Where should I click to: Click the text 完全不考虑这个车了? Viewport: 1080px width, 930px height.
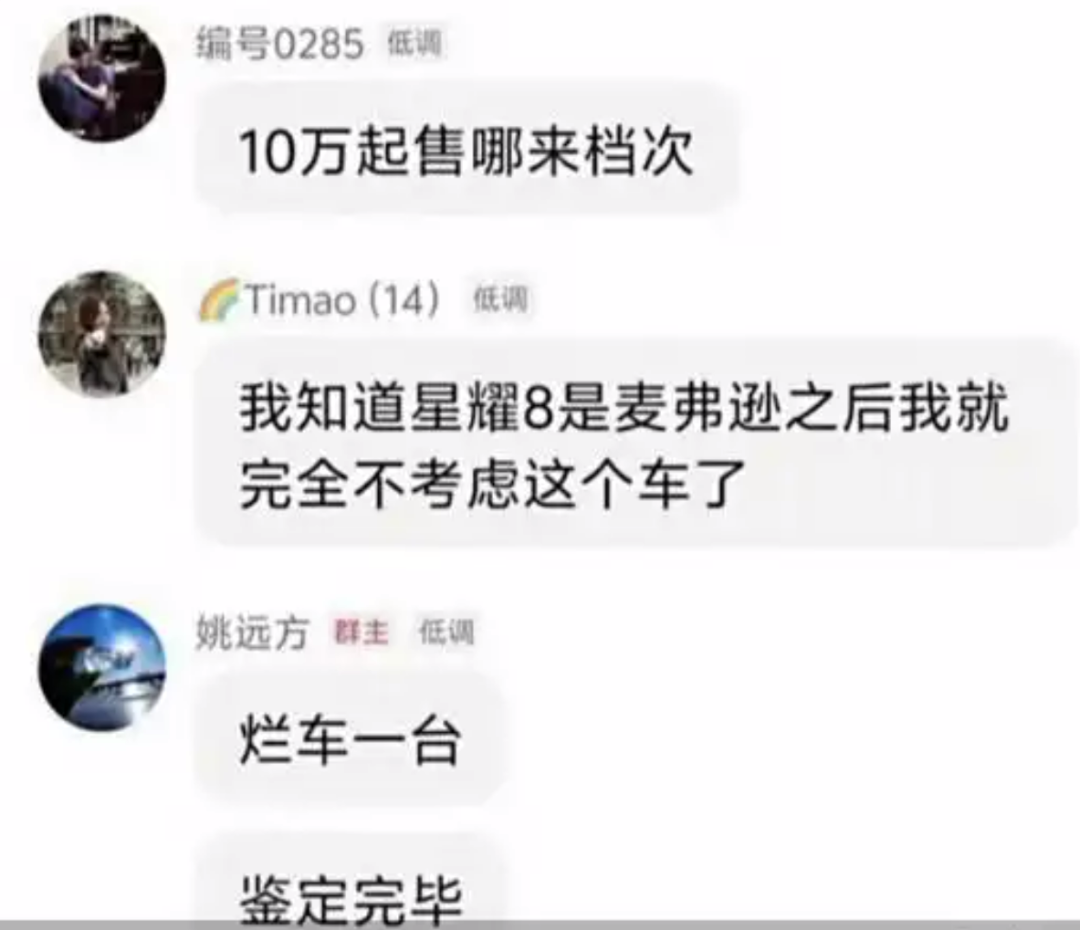pyautogui.click(x=492, y=484)
